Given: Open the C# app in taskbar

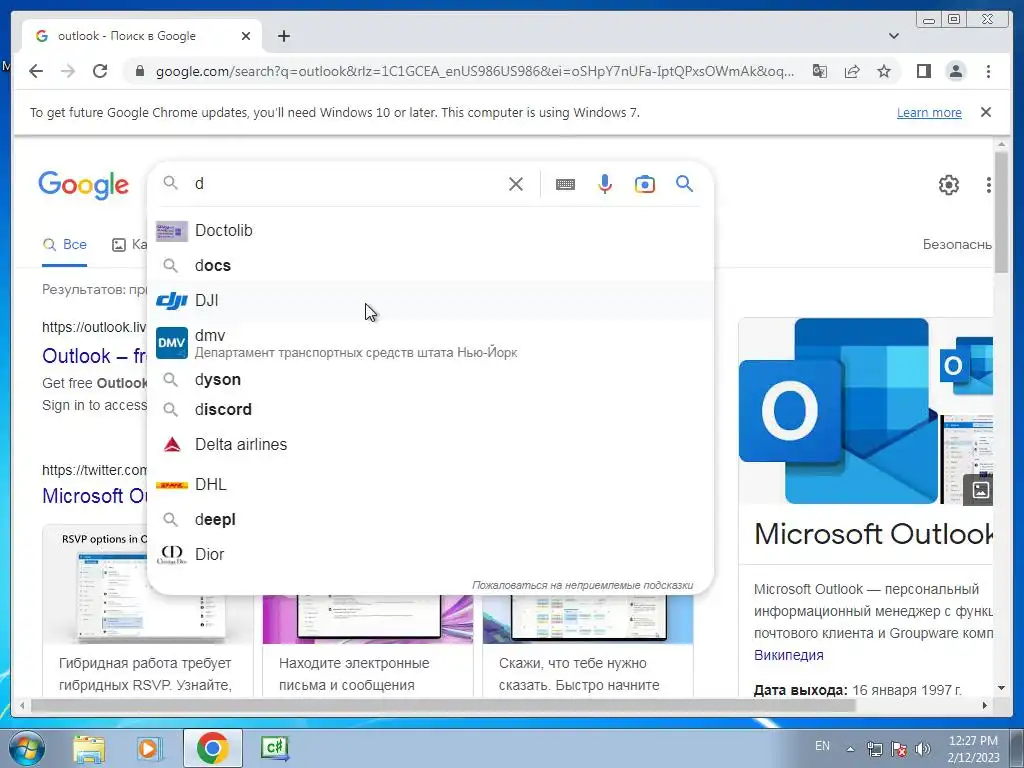Looking at the screenshot, I should 274,748.
